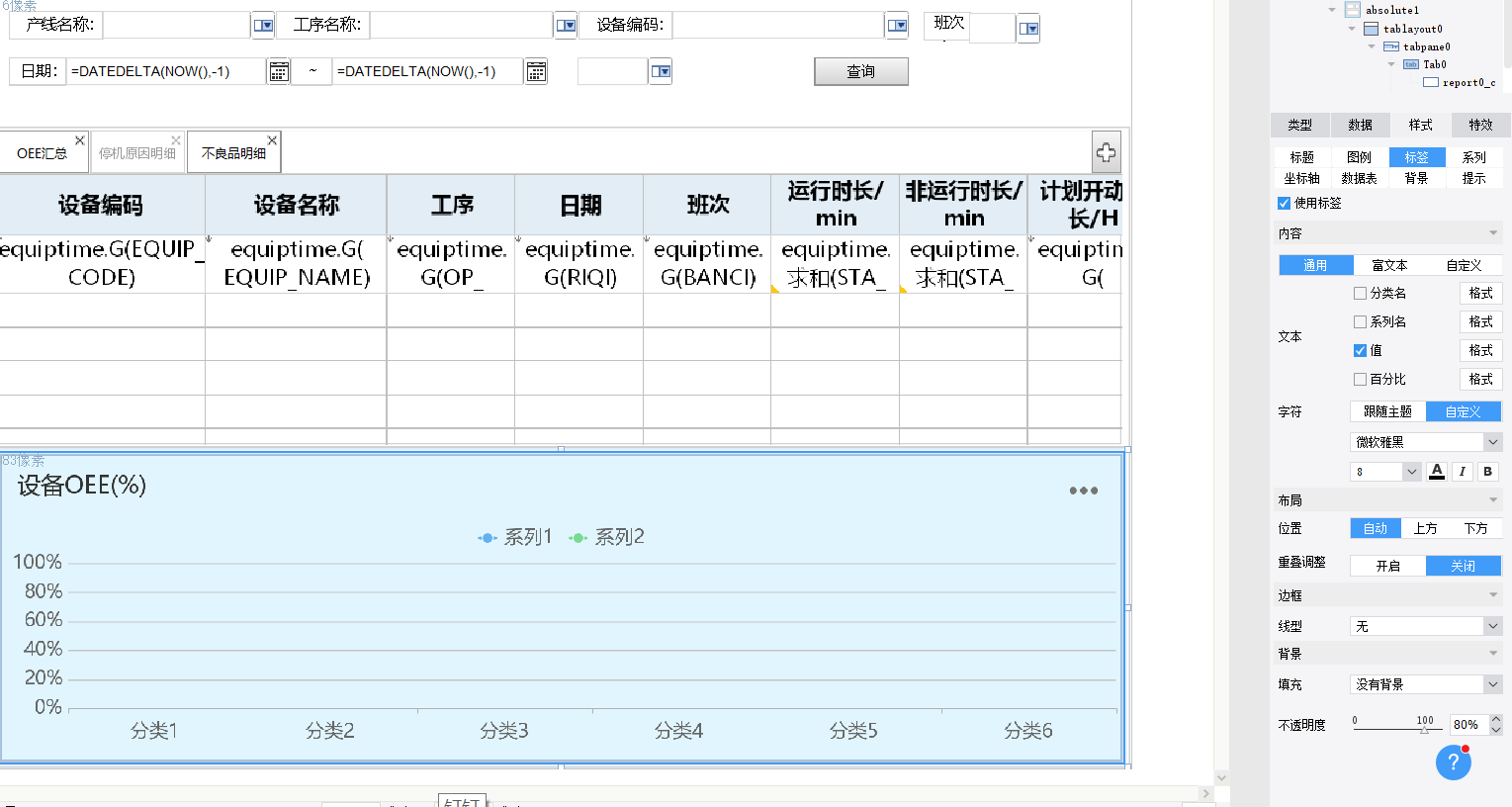Screen dimensions: 1512x807
Task: Click 格式 button beside 值
Action: (1480, 350)
